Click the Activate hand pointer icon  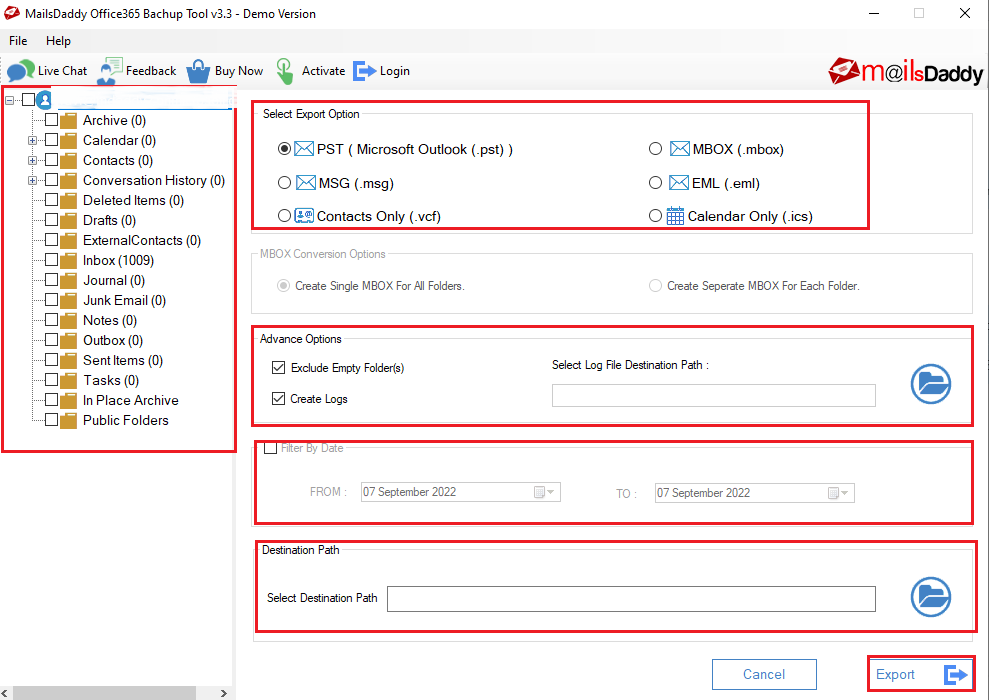tap(284, 71)
